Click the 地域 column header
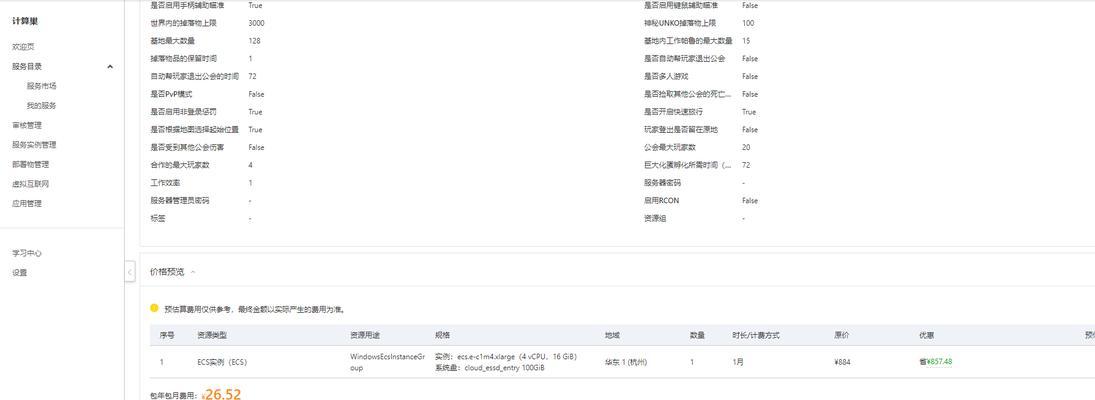Screen dimensions: 1095x400 (x=612, y=335)
